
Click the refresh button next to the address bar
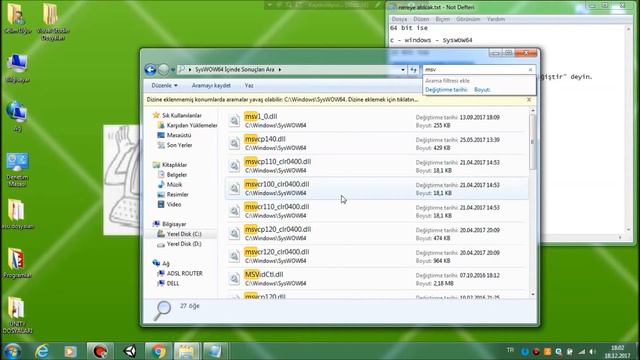pos(413,70)
